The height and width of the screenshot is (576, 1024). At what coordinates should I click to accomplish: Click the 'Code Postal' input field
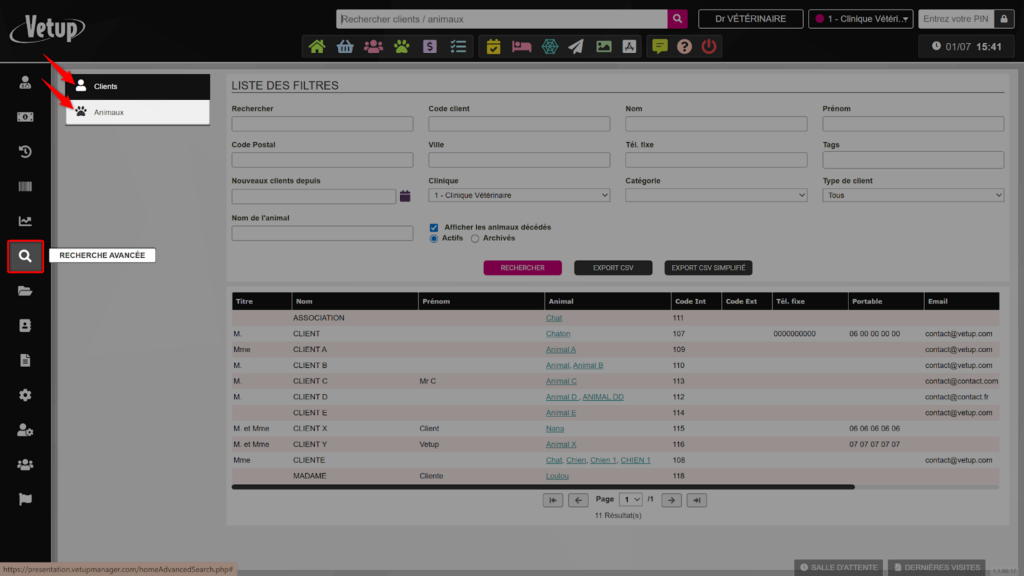click(x=322, y=160)
